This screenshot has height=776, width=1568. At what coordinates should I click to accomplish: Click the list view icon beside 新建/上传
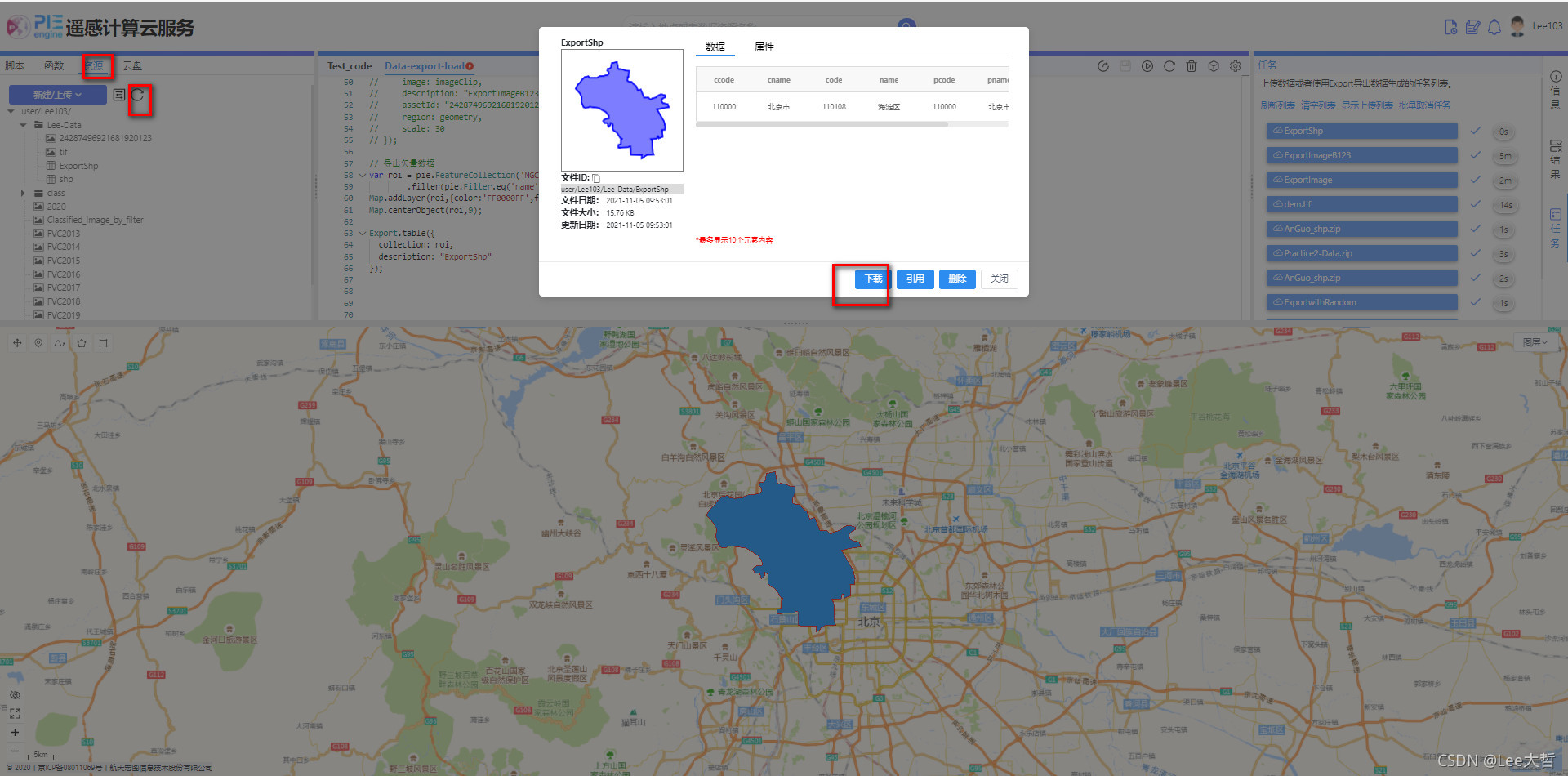coord(119,95)
